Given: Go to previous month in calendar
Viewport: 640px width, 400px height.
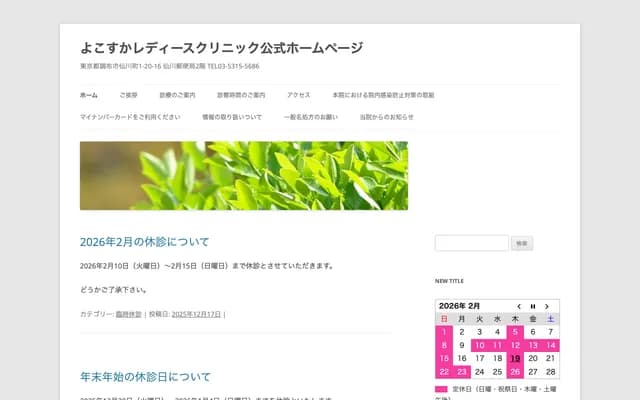Looking at the screenshot, I should [519, 306].
